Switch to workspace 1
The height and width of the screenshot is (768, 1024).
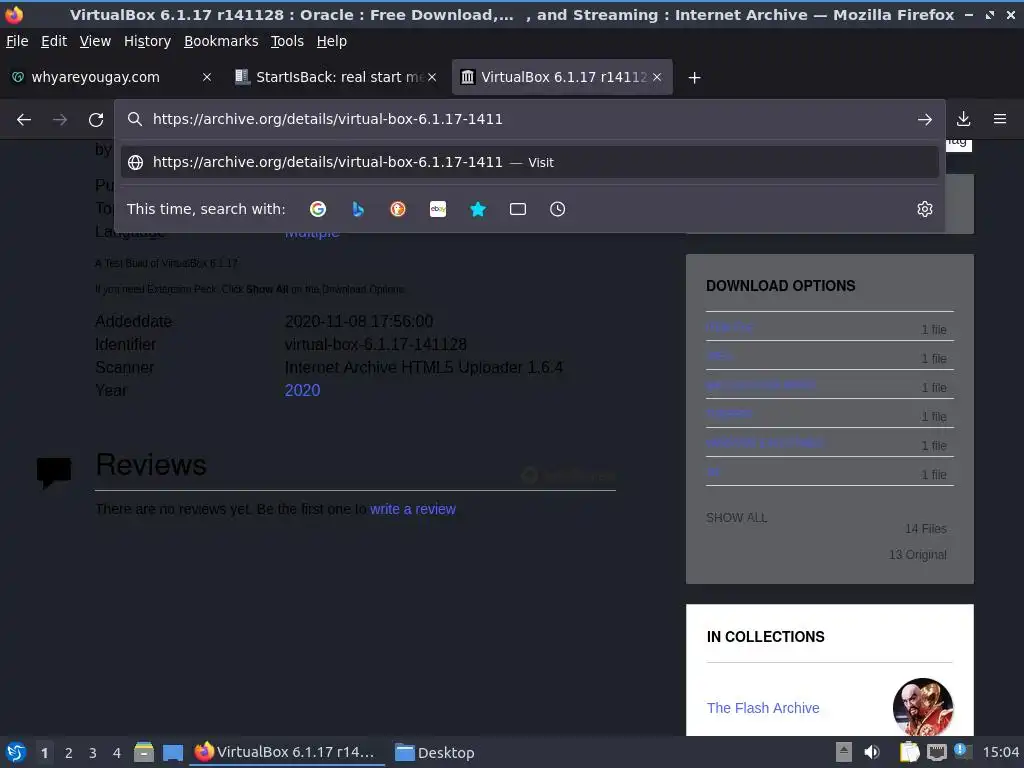[44, 752]
